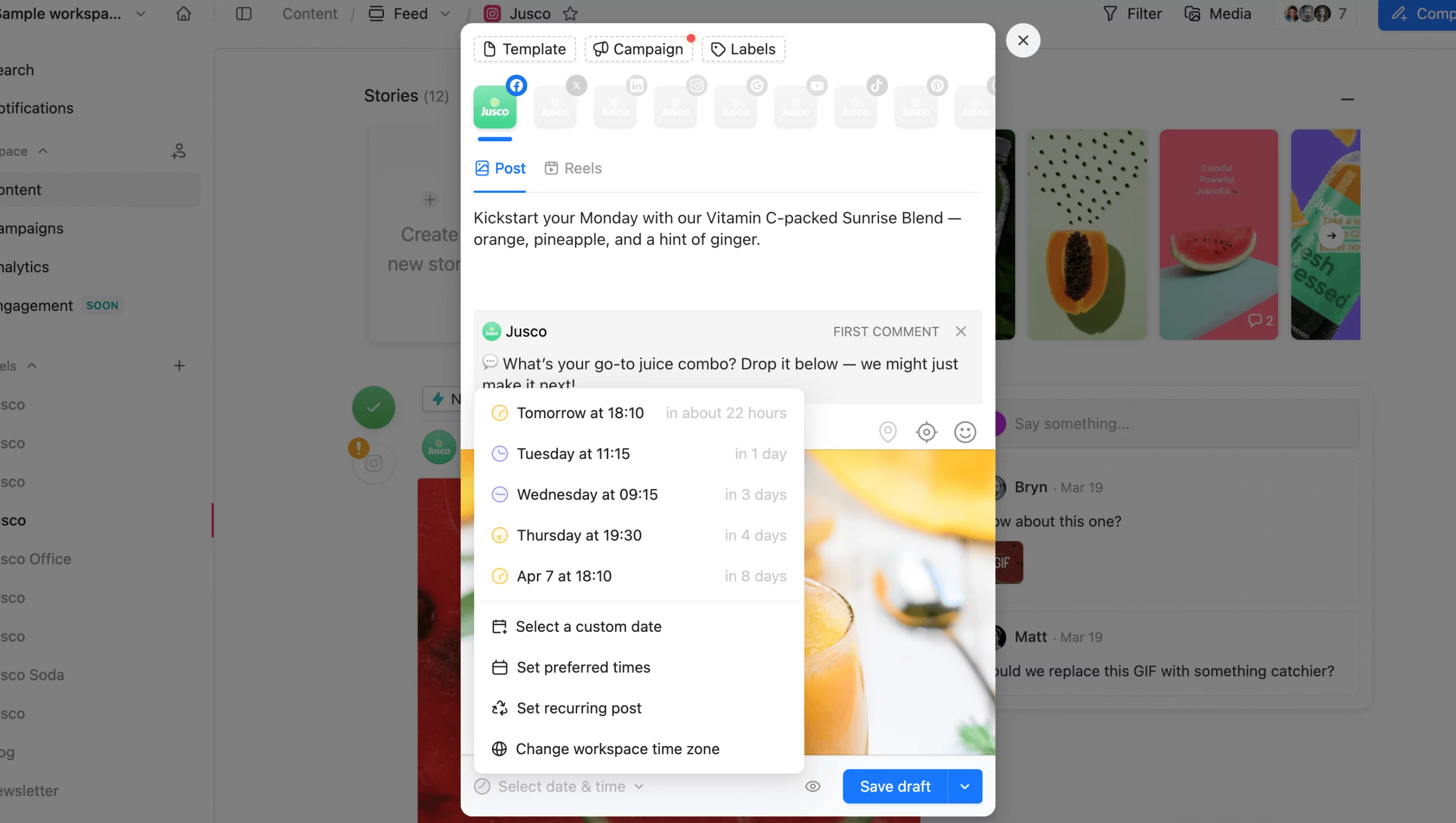Open the Template option
Screen dimensions: 1456x823
click(x=525, y=49)
